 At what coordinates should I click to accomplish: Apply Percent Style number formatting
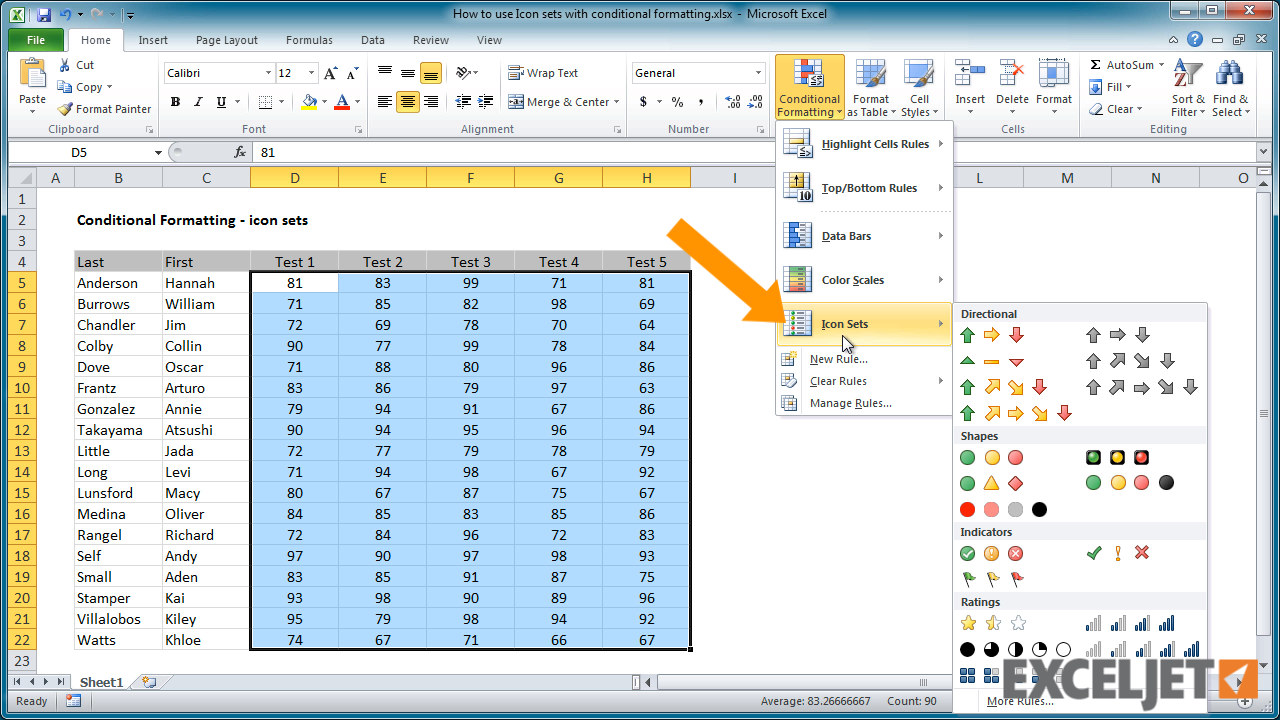click(676, 101)
